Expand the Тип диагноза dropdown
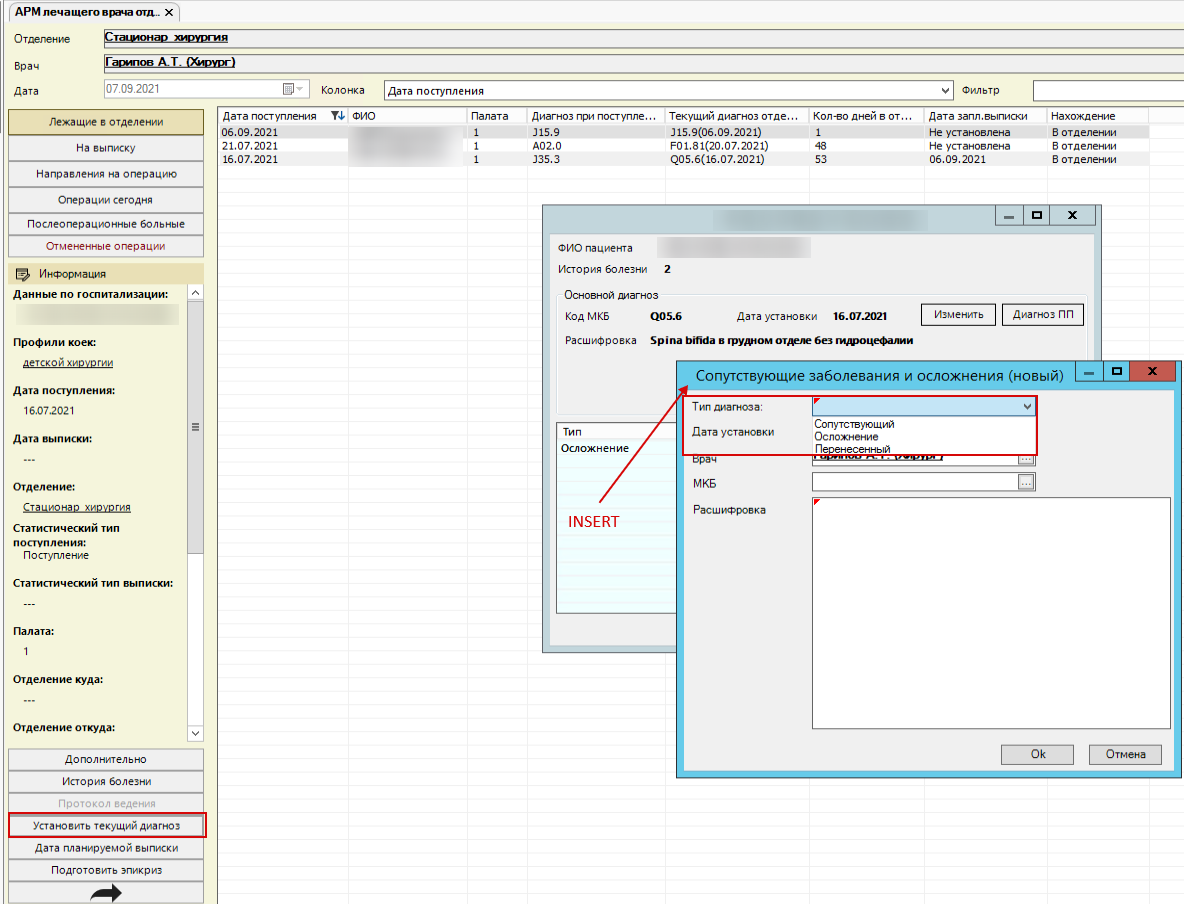This screenshot has height=904, width=1184. (x=1027, y=406)
